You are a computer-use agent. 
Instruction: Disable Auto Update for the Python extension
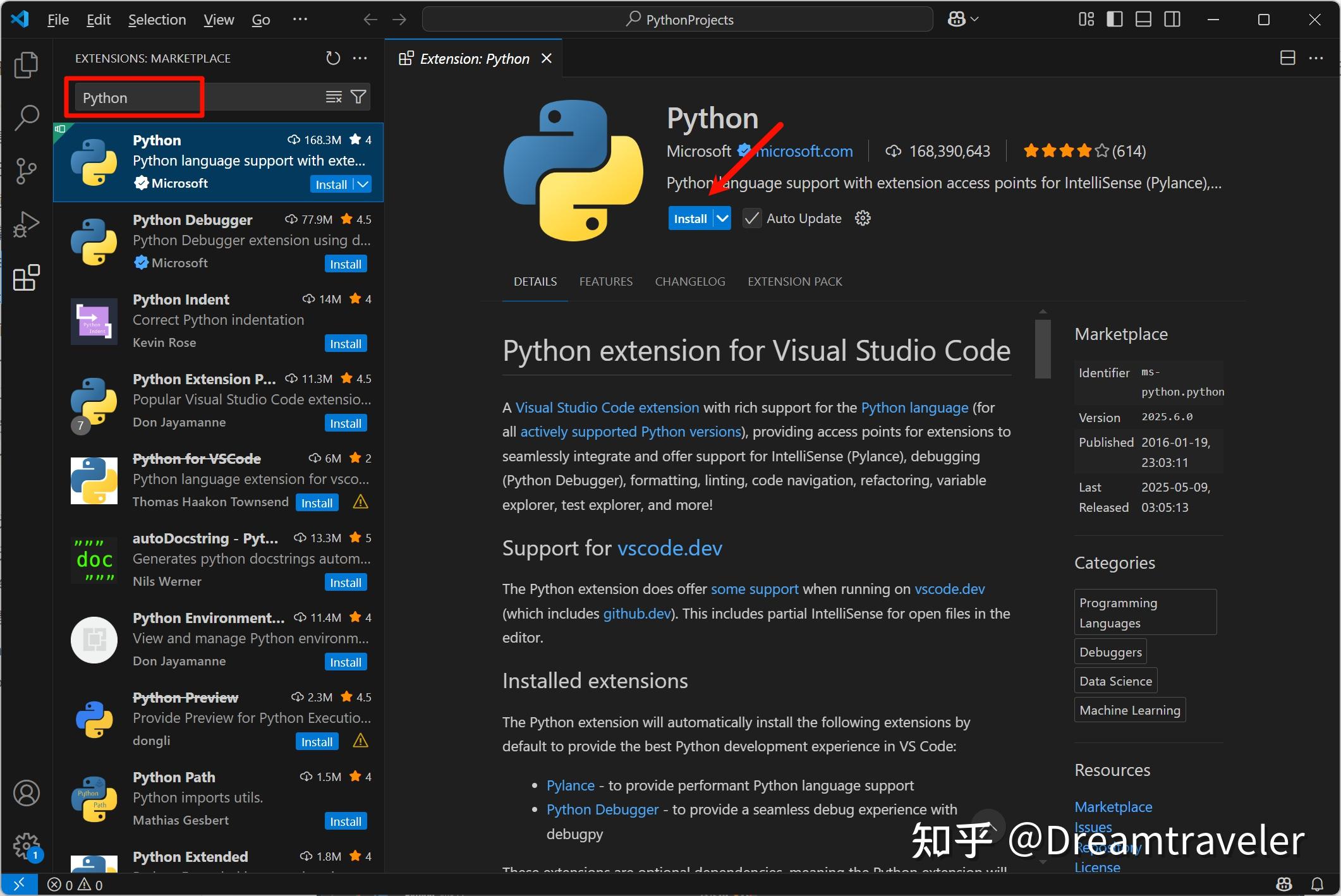coord(751,218)
